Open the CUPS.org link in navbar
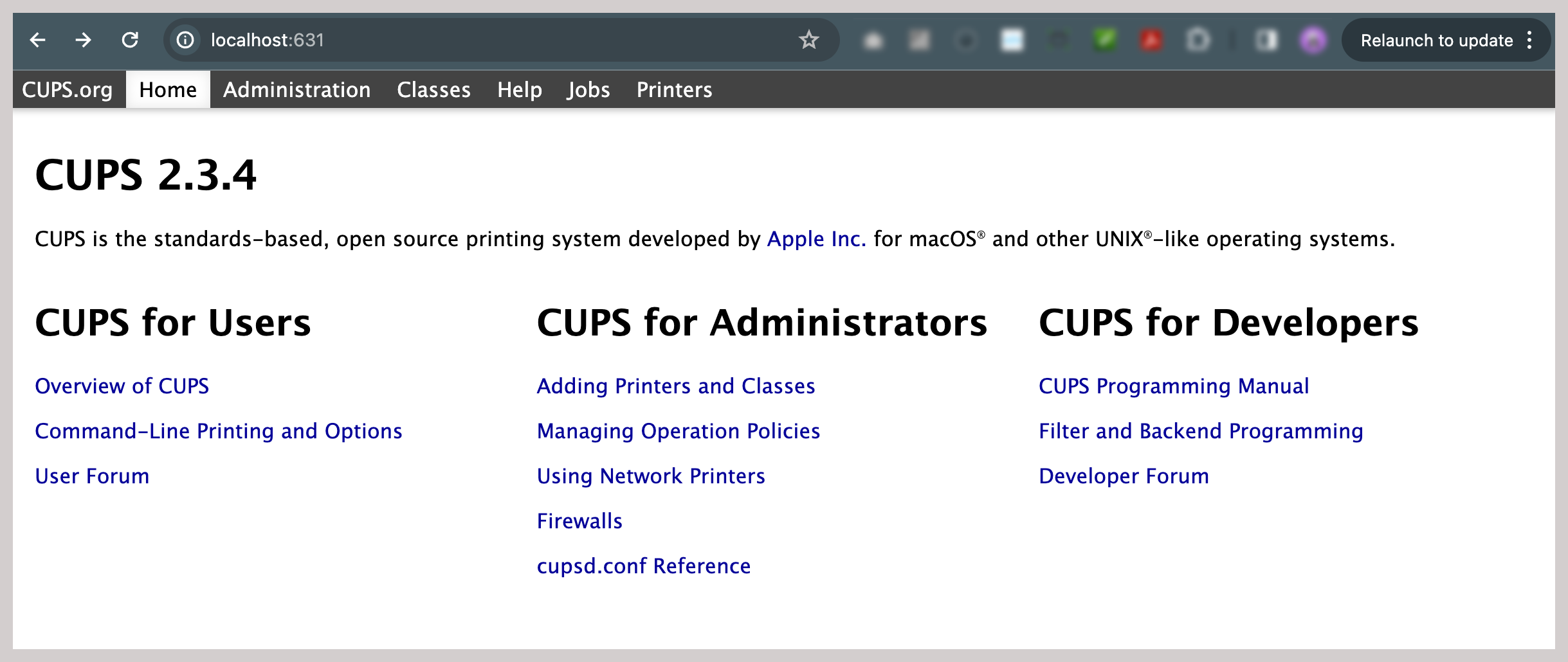Screen dimensions: 1568x662 pyautogui.click(x=68, y=90)
